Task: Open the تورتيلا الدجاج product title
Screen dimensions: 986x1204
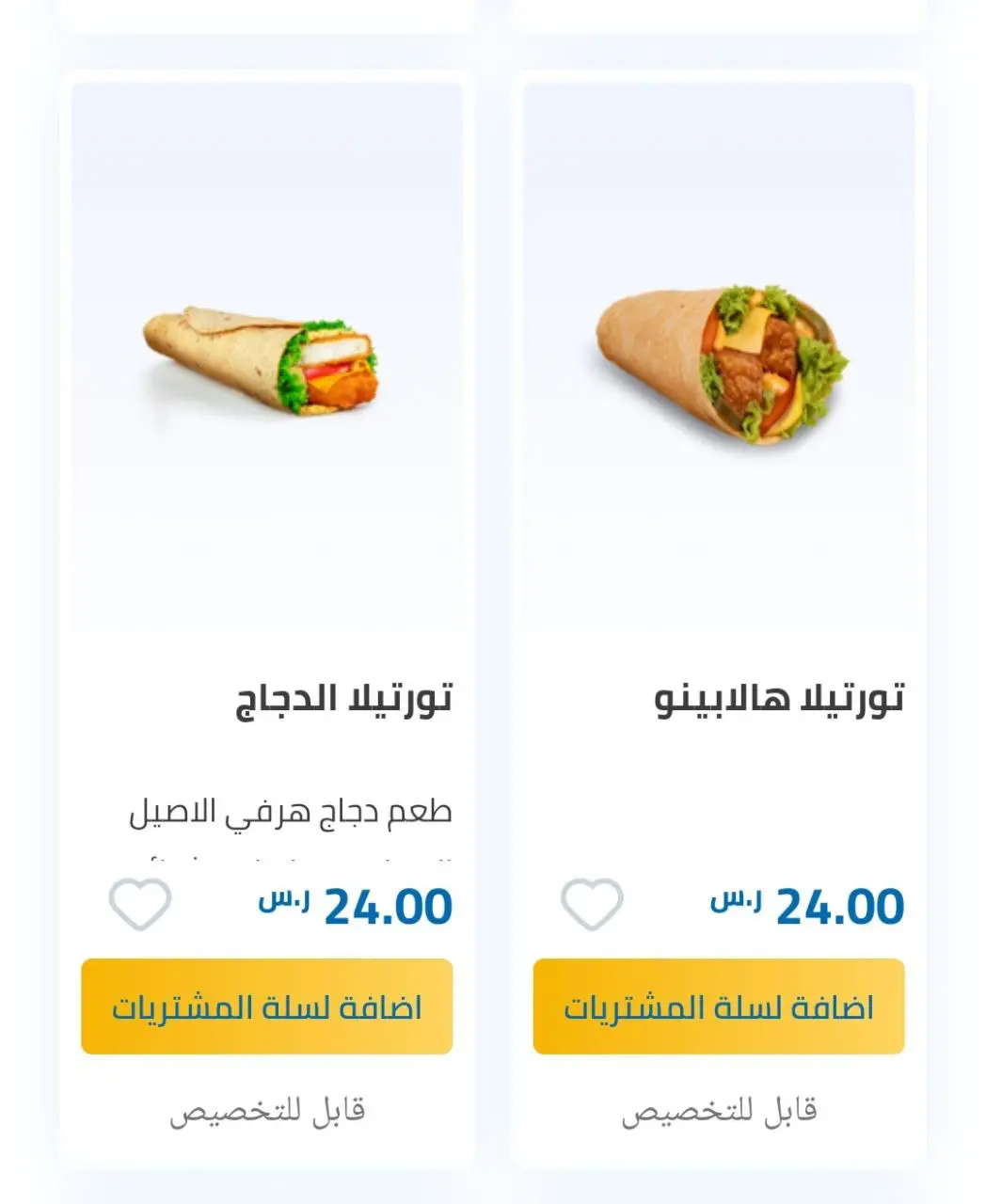Action: pos(344,700)
